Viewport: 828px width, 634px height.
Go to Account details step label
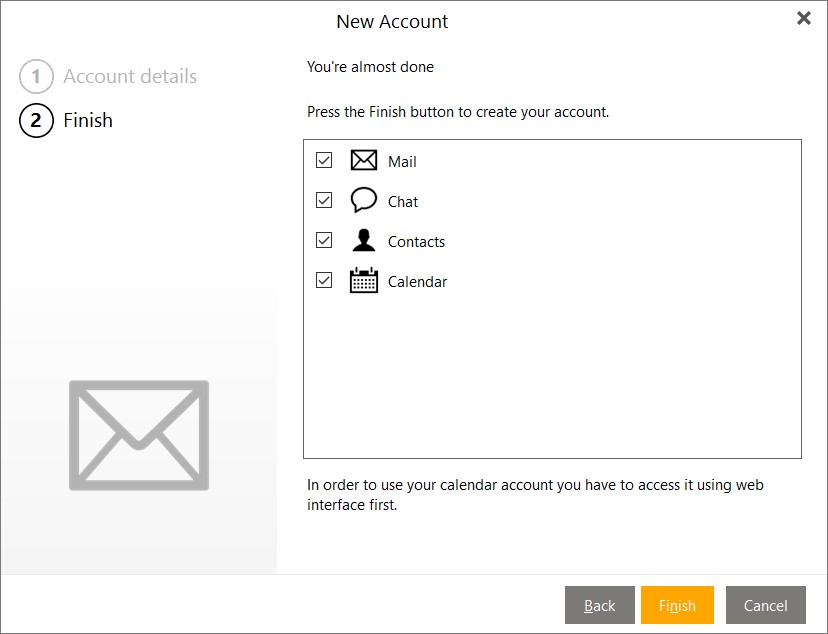130,77
